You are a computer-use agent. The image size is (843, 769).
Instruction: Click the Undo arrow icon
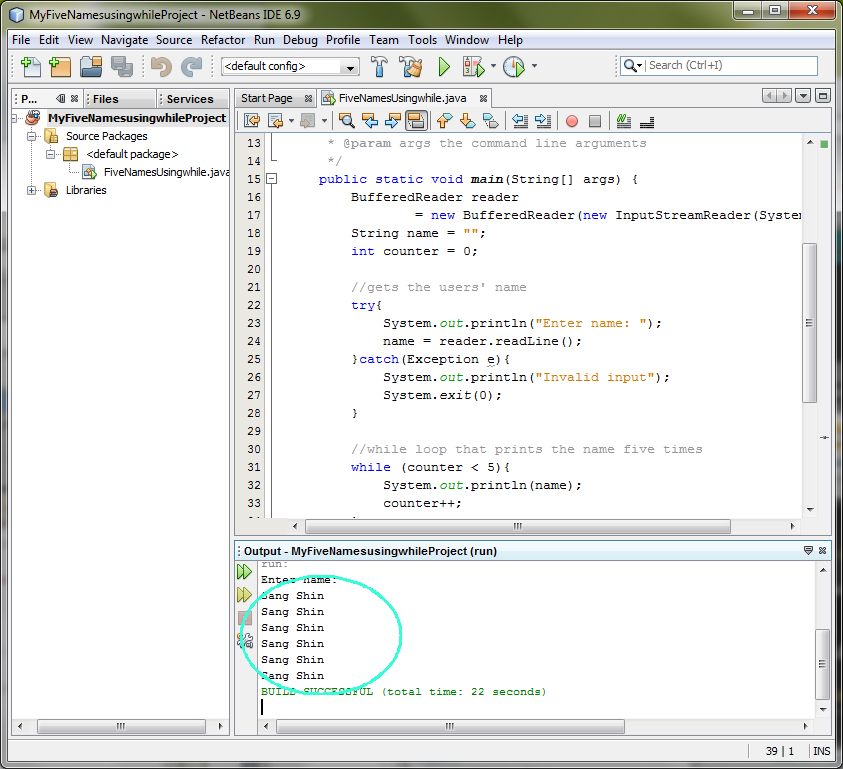tap(161, 67)
